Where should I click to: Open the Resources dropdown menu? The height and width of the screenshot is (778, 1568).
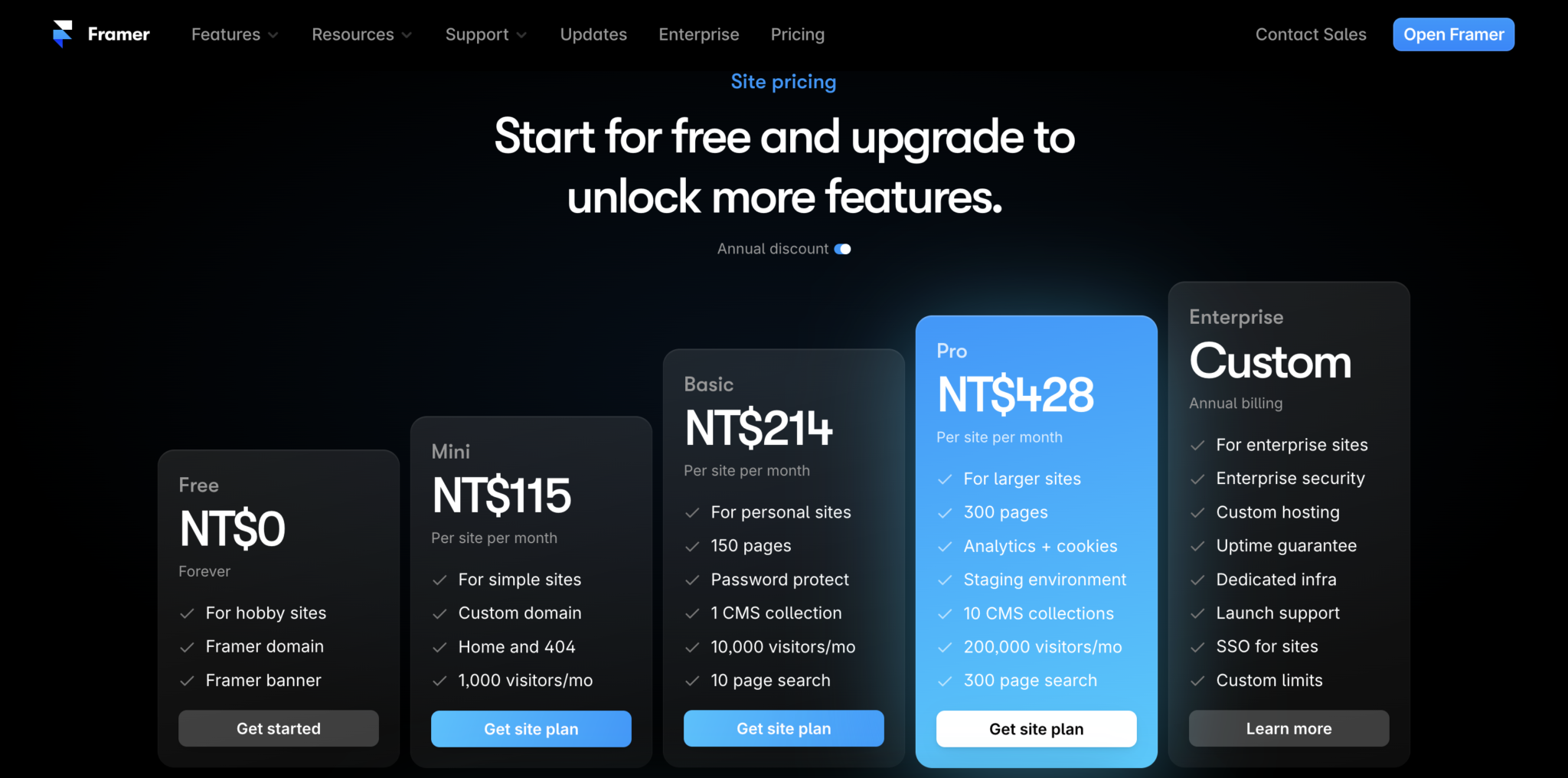(x=361, y=34)
